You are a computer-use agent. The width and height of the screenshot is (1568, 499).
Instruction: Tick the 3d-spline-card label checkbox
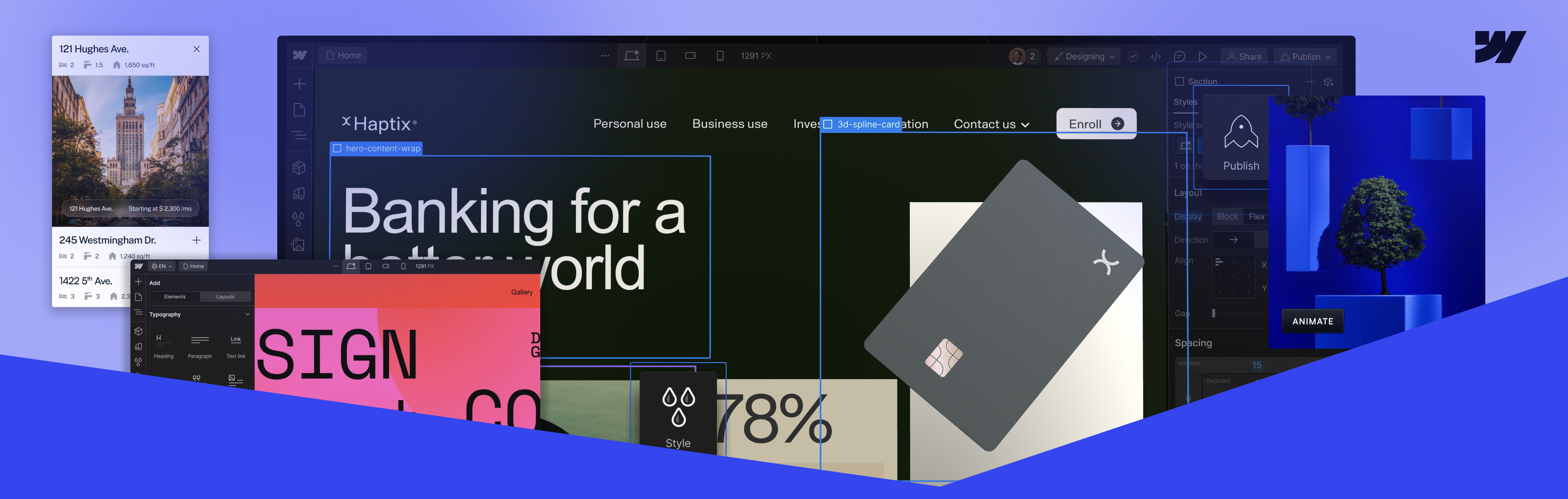pyautogui.click(x=827, y=125)
